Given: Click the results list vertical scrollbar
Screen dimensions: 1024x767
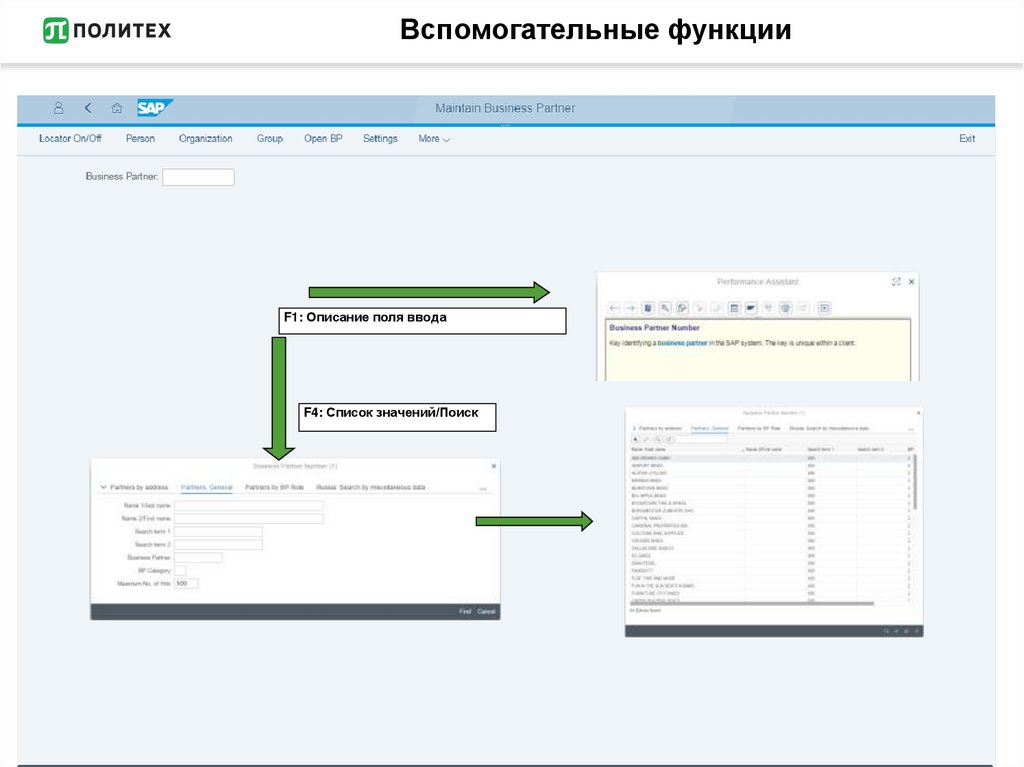Looking at the screenshot, I should click(915, 480).
